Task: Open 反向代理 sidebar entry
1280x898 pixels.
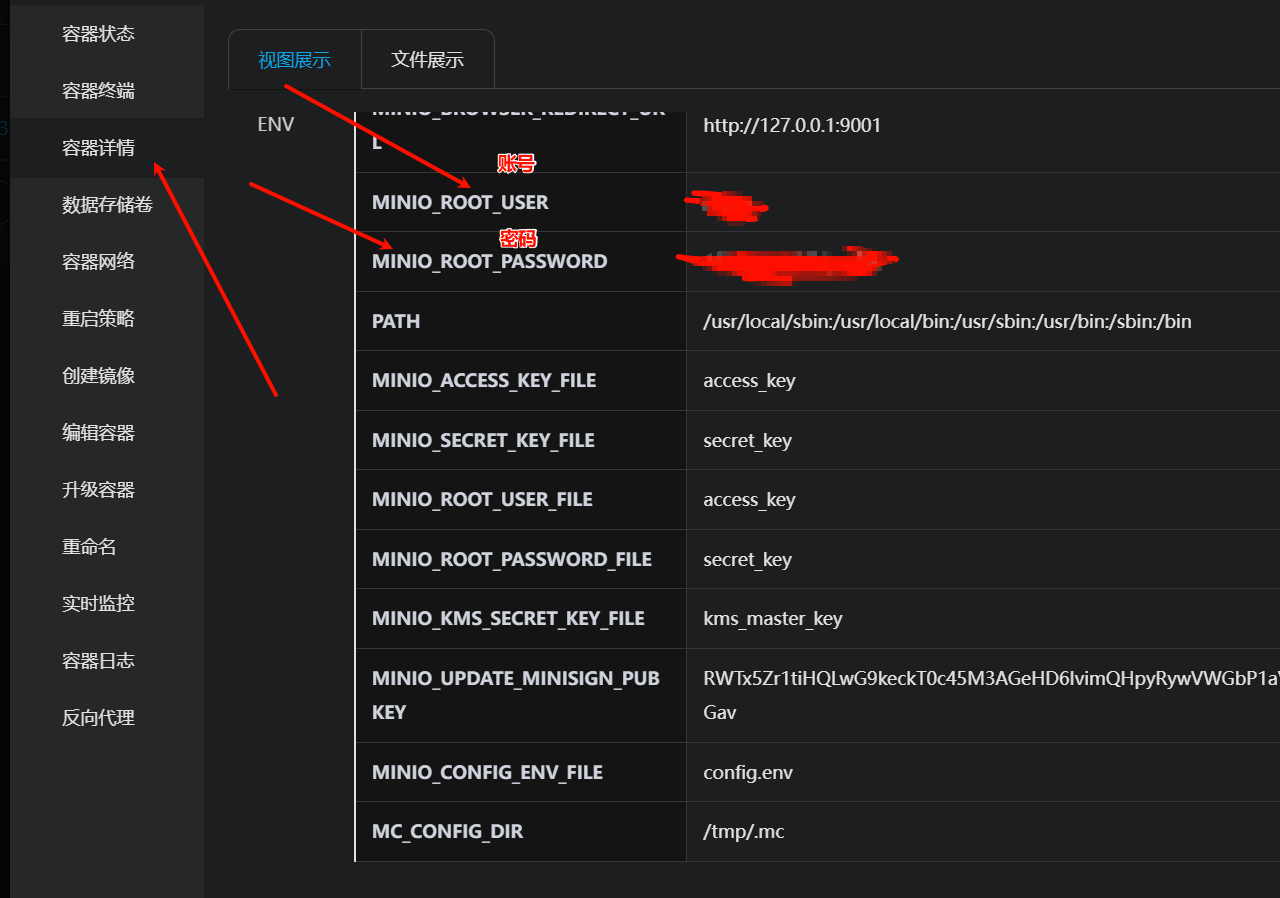Action: [x=98, y=718]
